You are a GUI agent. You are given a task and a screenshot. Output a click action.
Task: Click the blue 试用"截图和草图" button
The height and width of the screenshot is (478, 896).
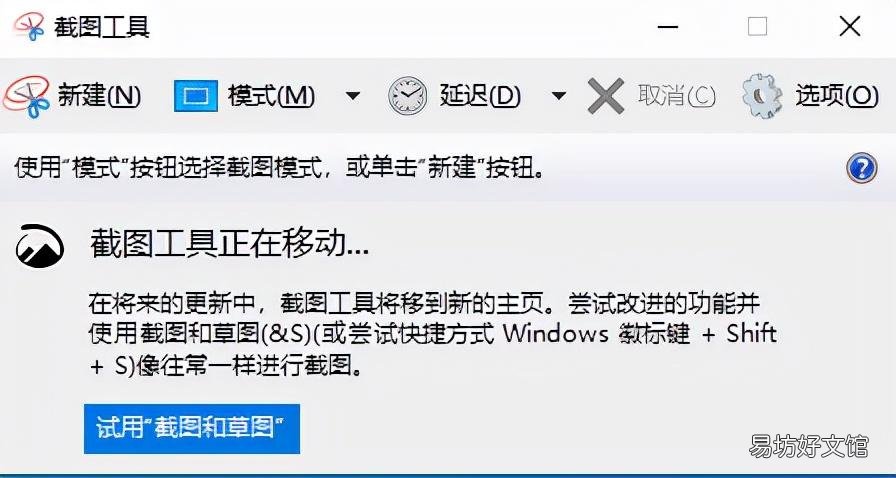pos(191,429)
